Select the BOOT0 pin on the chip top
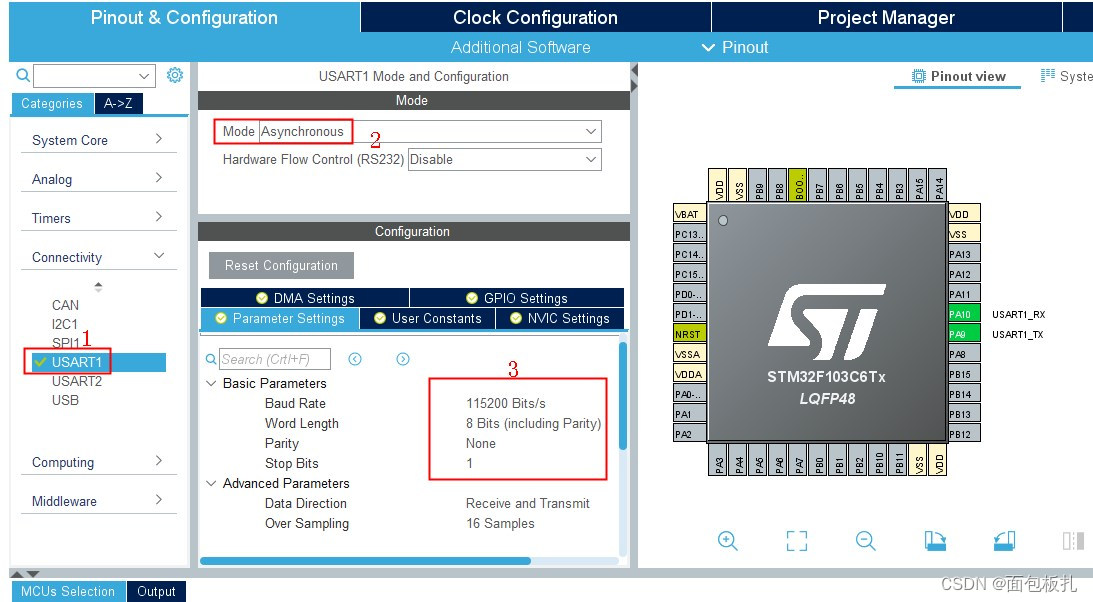Screen dimensions: 1093x602 (x=797, y=185)
